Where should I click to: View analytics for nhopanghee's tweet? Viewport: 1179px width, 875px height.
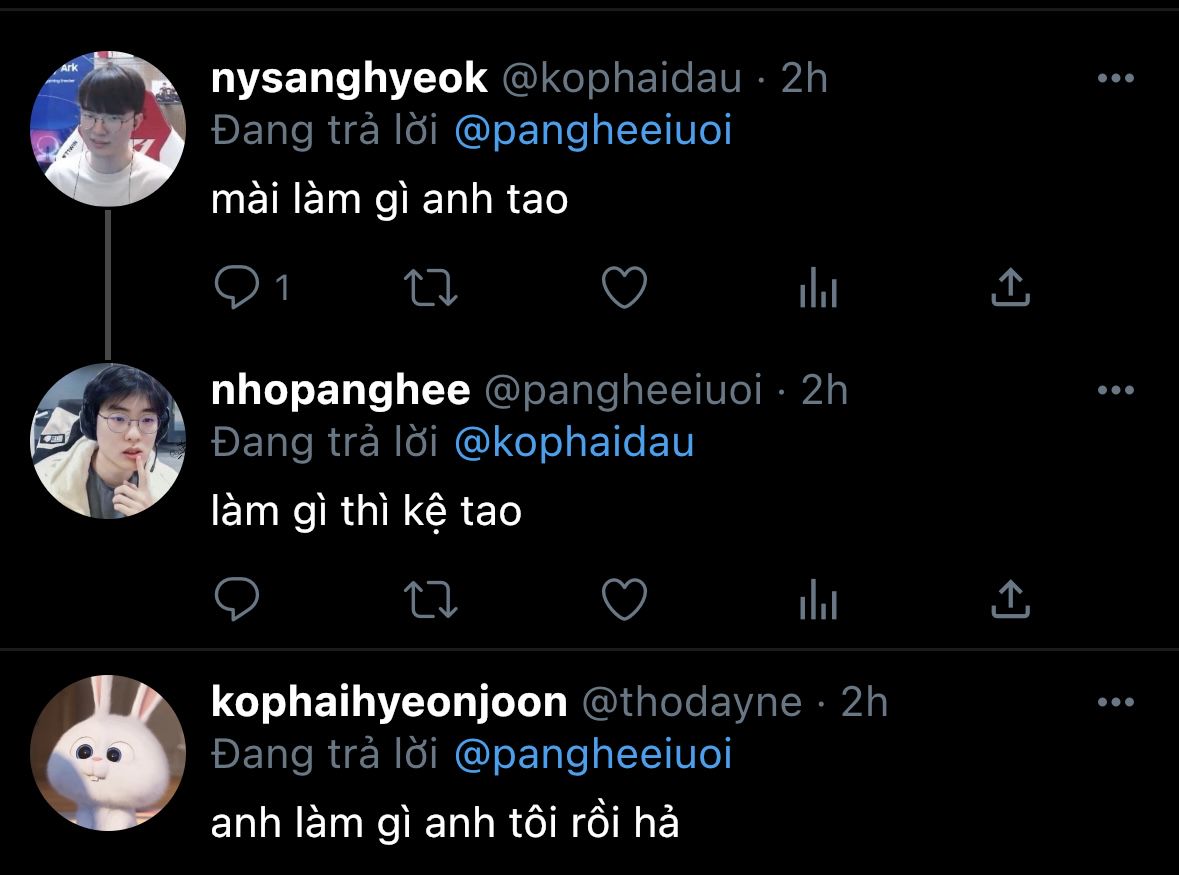pos(818,599)
